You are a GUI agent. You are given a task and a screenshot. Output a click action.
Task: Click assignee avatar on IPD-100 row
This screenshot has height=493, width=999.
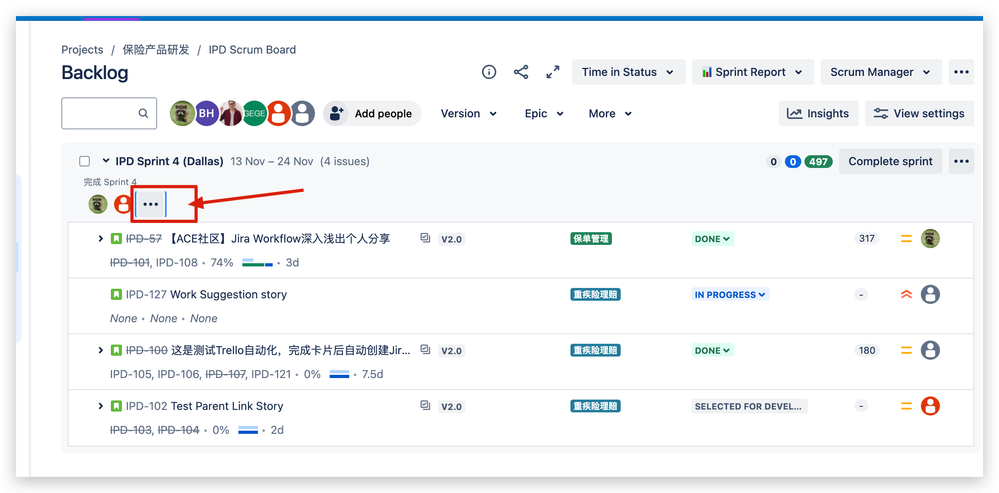coord(930,350)
